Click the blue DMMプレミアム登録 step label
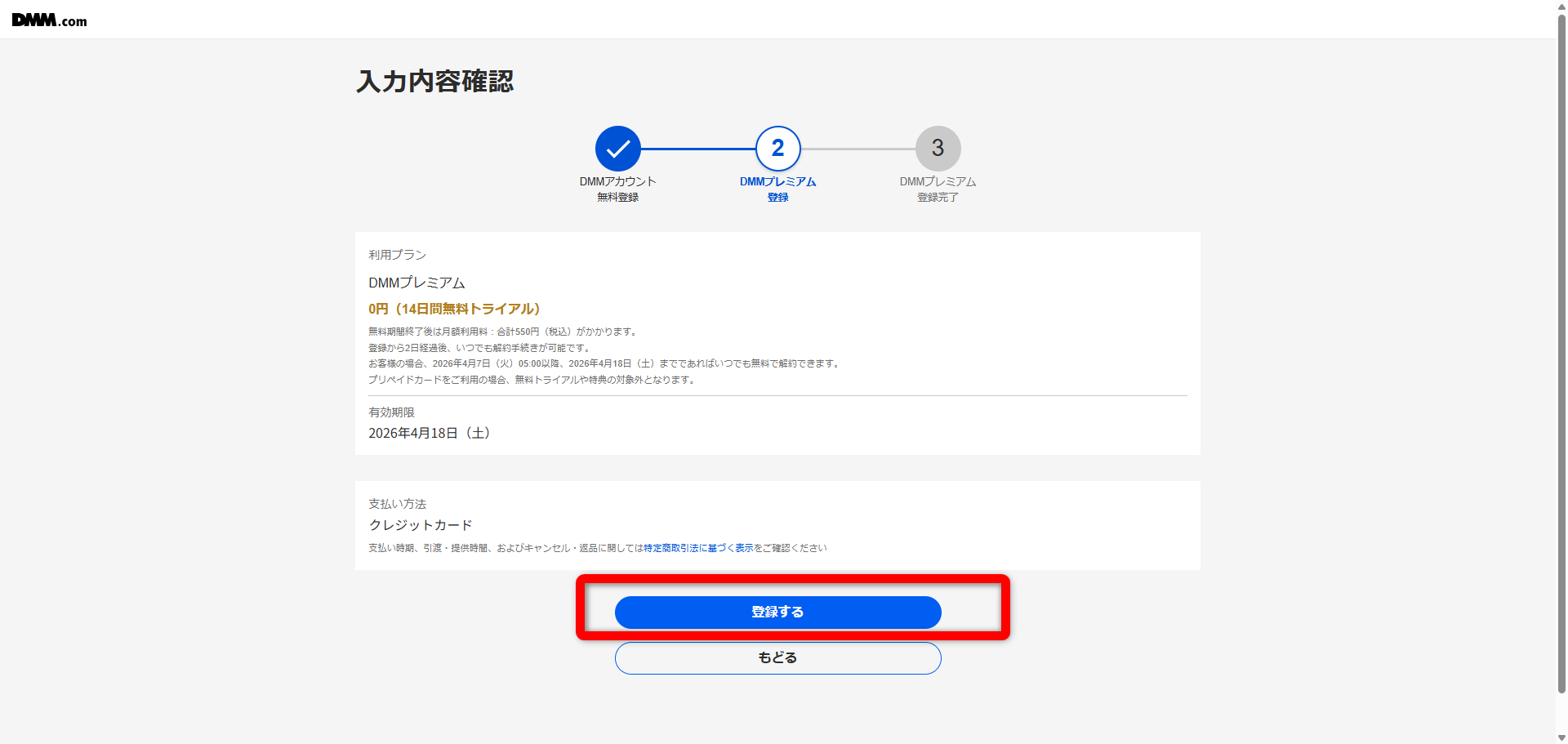The height and width of the screenshot is (744, 1568). click(777, 189)
